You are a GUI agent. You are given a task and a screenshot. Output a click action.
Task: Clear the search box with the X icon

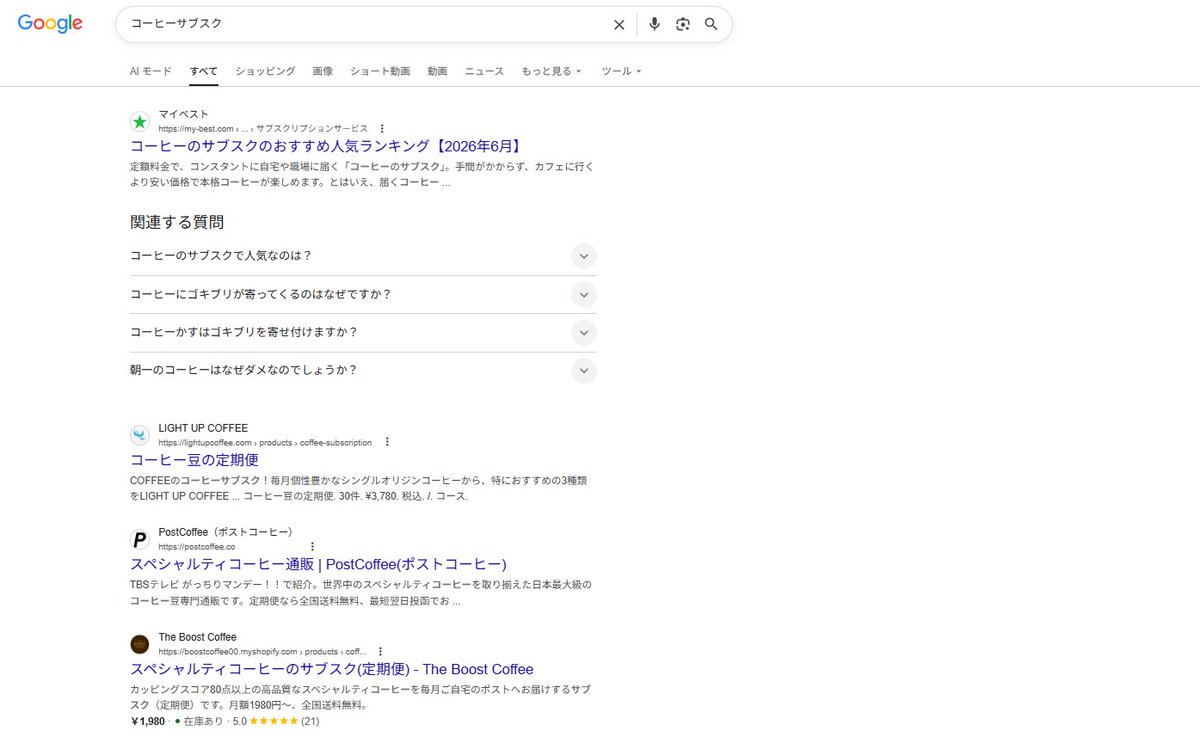(x=619, y=24)
